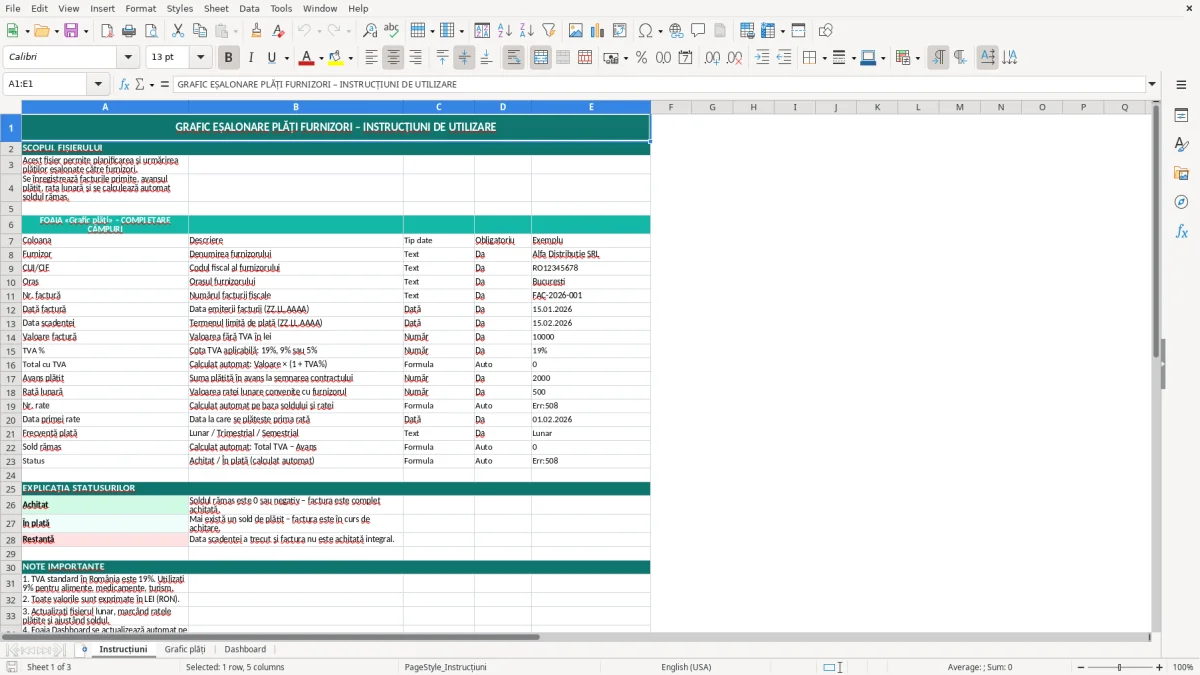The height and width of the screenshot is (675, 1200).
Task: Open the Sheet menu
Action: point(217,8)
